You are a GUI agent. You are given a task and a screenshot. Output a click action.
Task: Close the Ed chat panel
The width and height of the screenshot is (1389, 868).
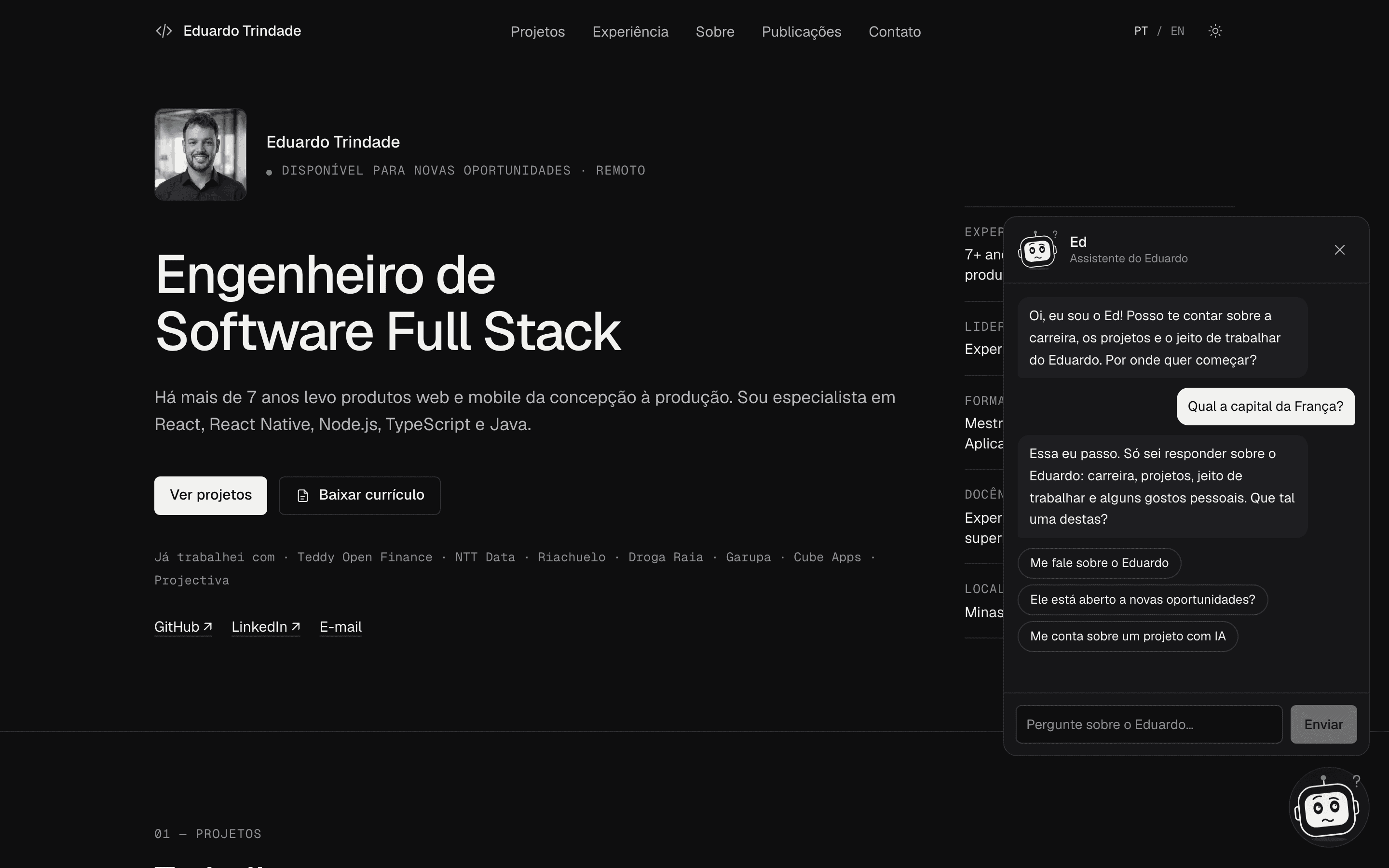[x=1340, y=250]
